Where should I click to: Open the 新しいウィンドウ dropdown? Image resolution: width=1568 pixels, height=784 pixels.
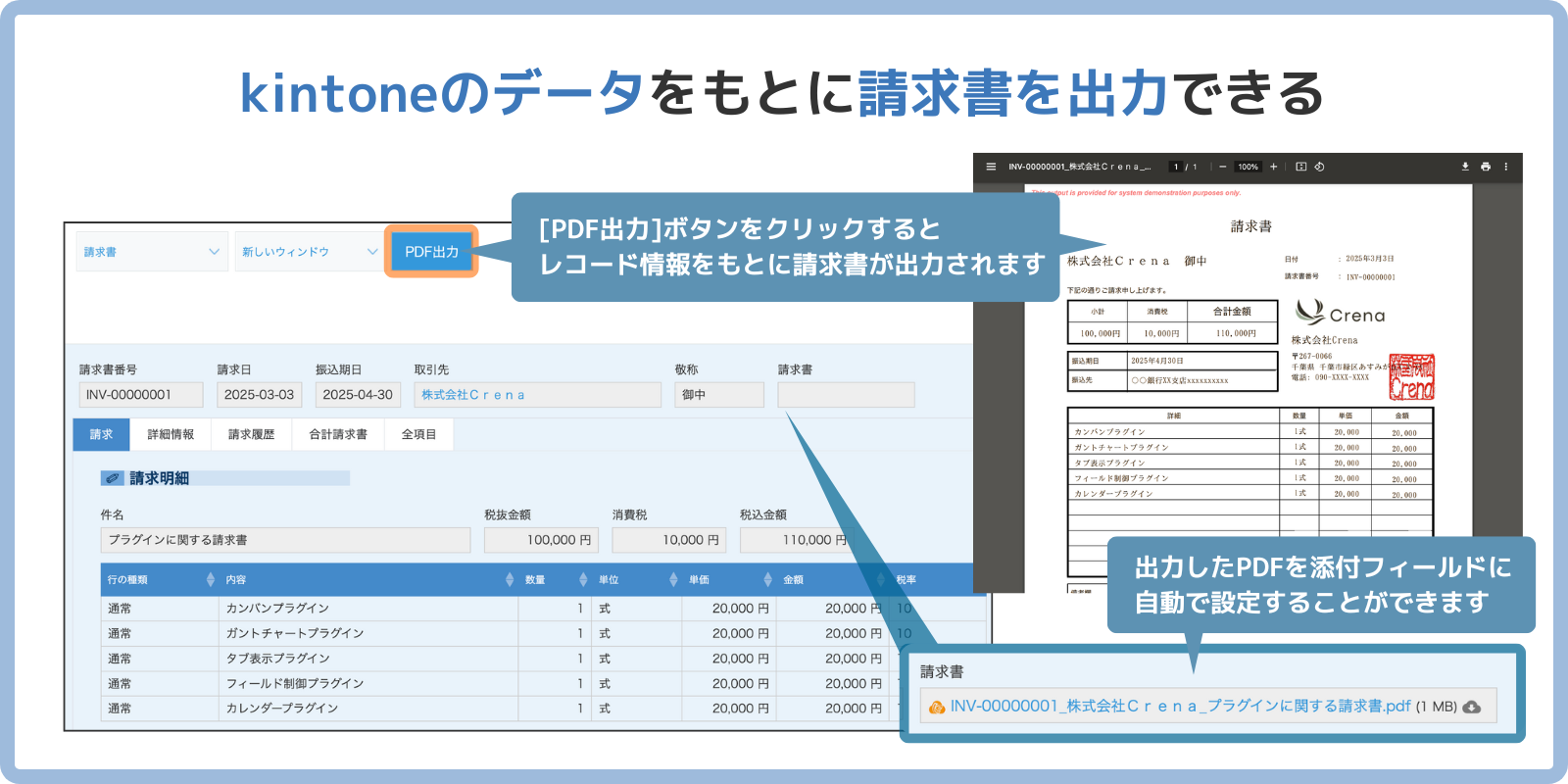click(309, 252)
